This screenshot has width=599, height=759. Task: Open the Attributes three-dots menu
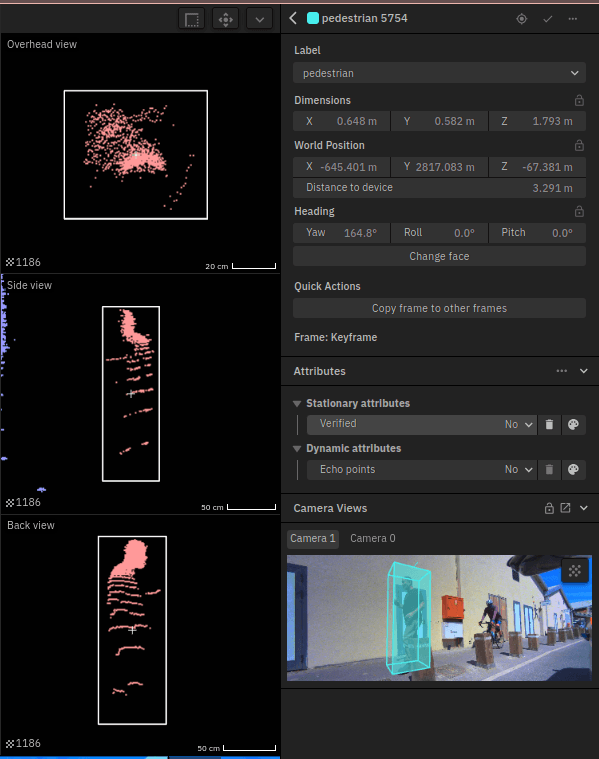[562, 371]
